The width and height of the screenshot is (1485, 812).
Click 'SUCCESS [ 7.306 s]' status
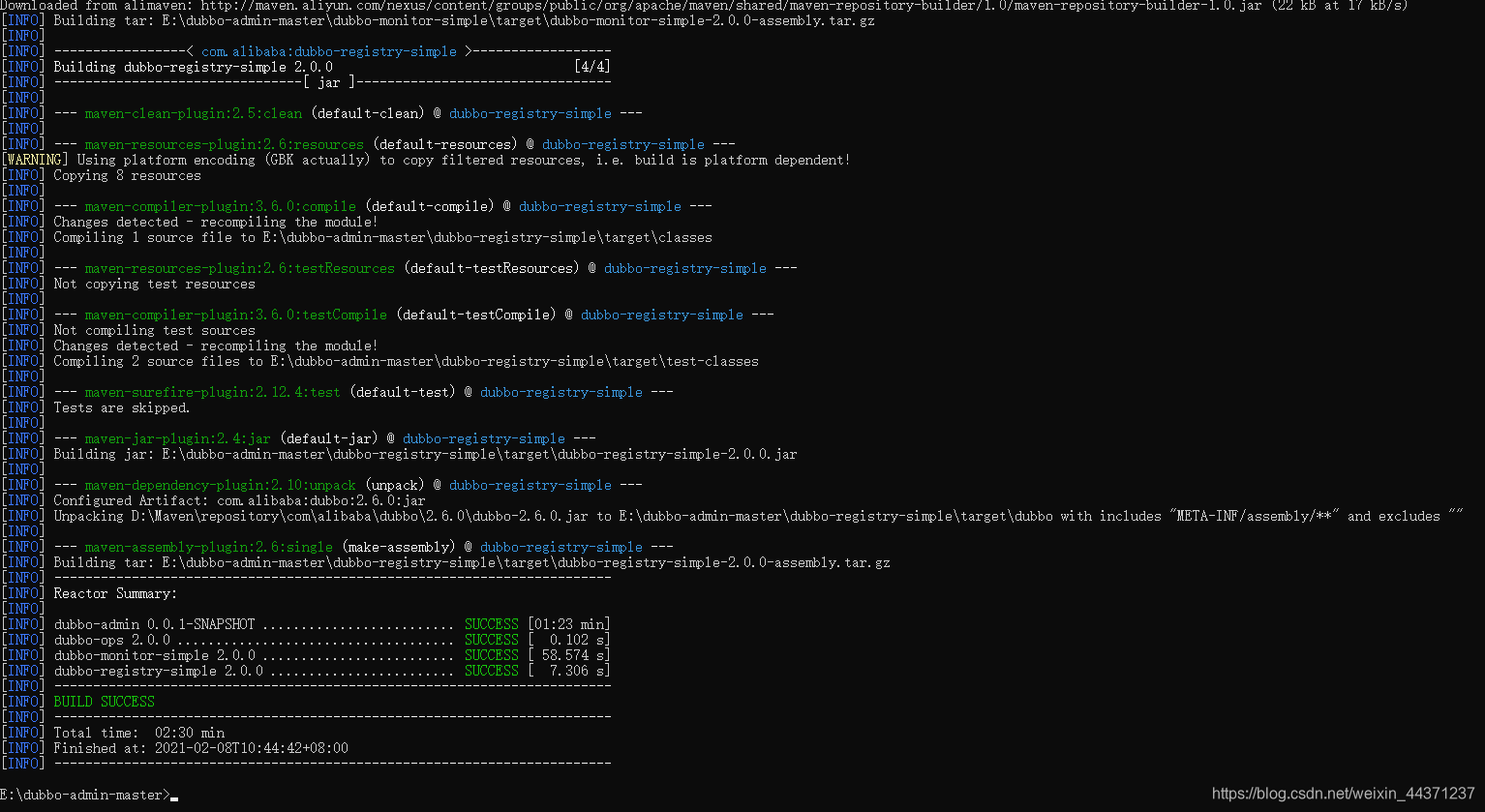tap(537, 671)
